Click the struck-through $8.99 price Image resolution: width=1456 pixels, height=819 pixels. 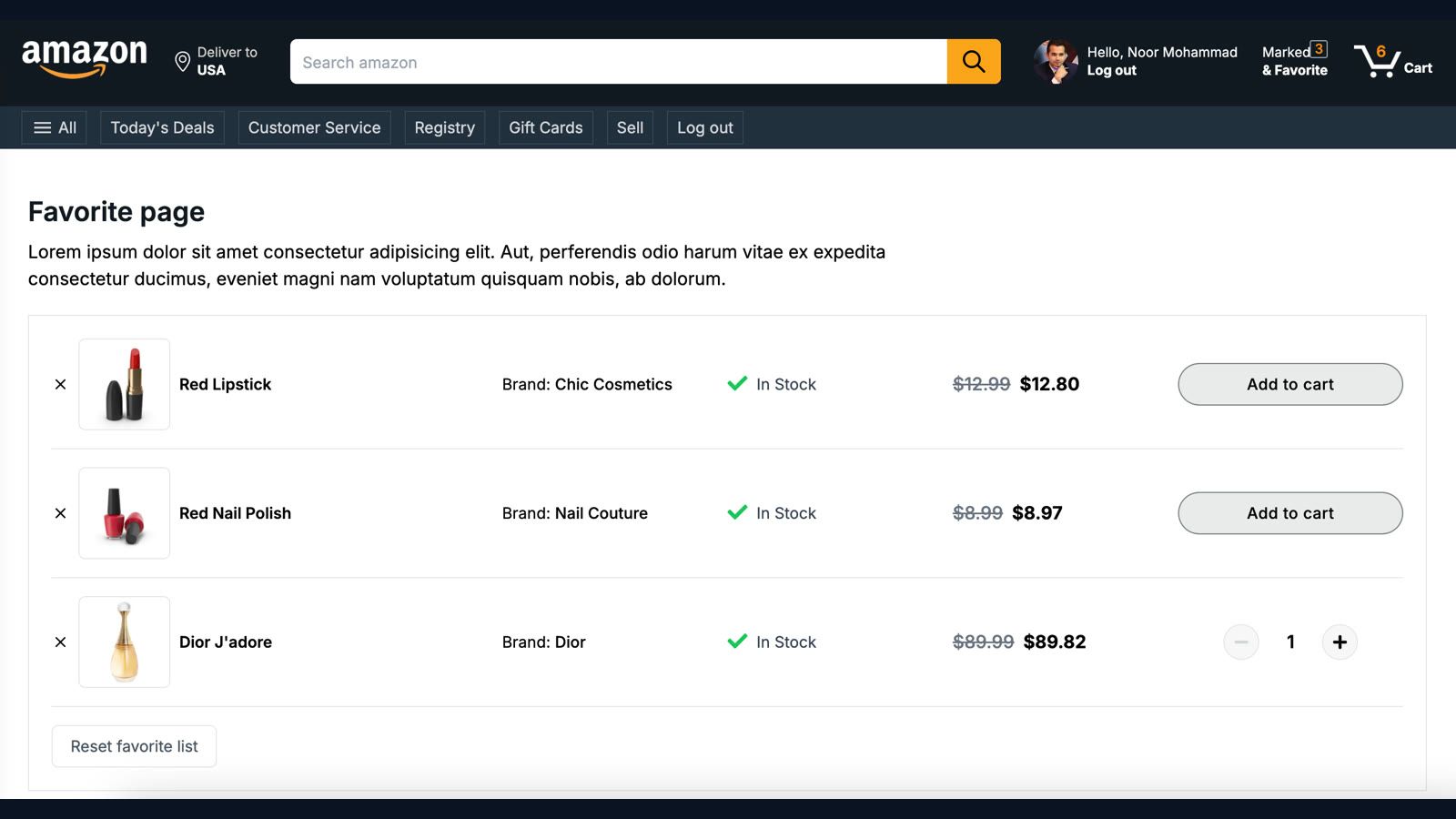[977, 513]
